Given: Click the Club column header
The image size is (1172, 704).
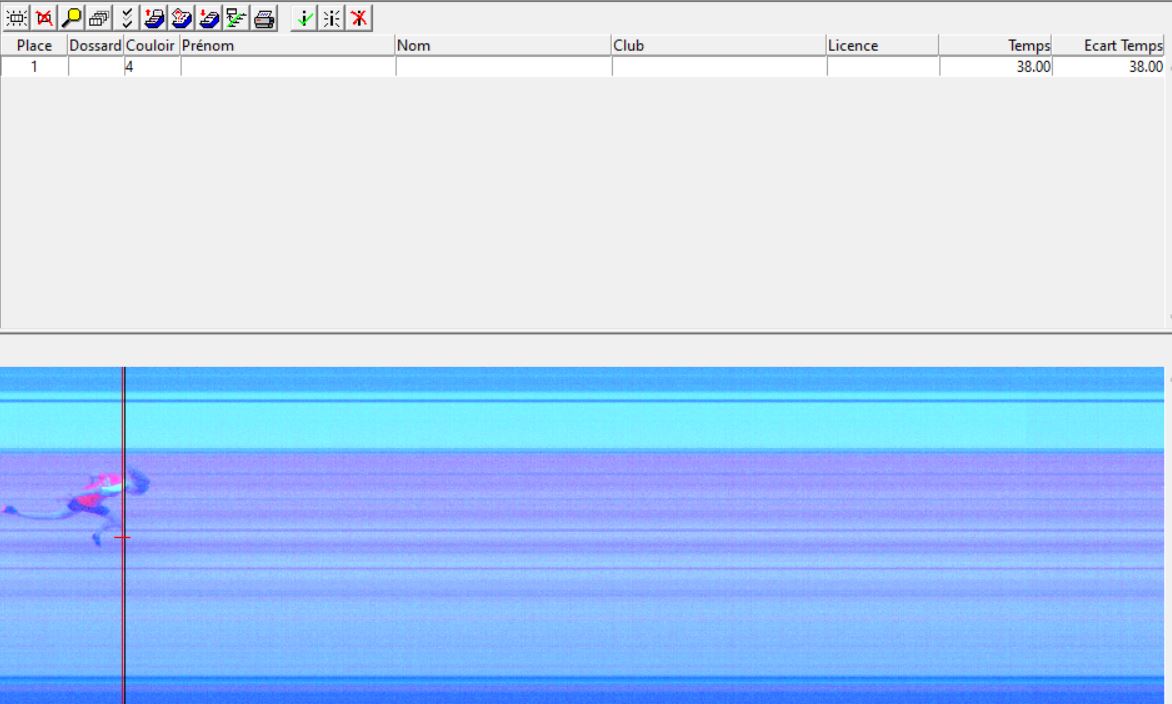Looking at the screenshot, I should [719, 46].
